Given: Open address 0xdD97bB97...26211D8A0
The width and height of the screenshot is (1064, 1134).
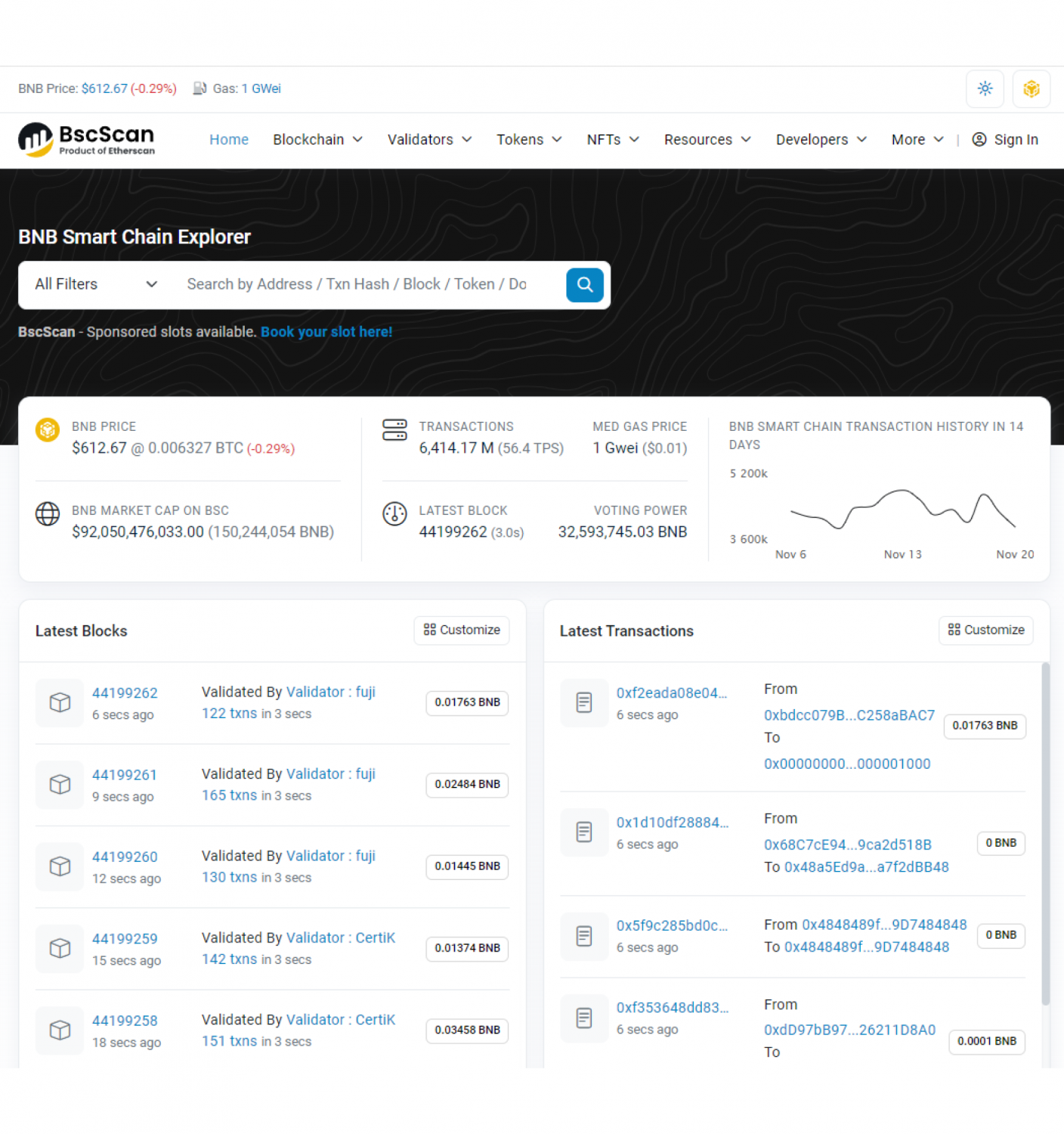Looking at the screenshot, I should [849, 1030].
